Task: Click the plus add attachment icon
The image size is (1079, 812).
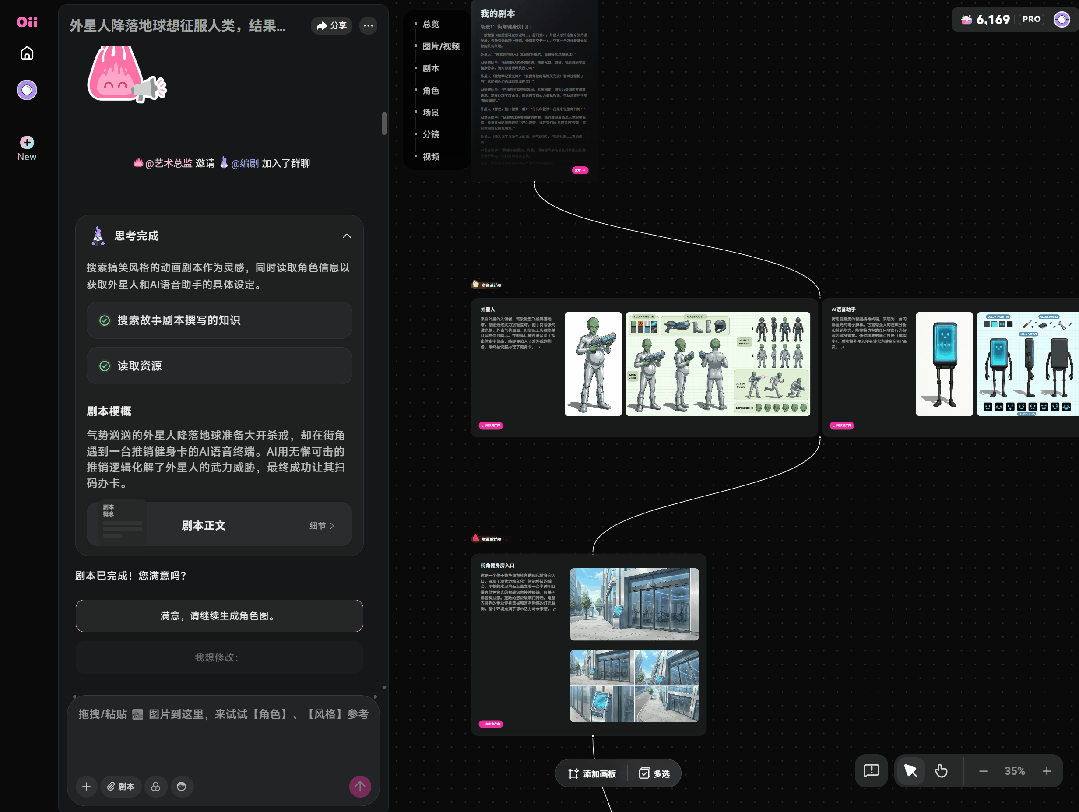Action: (86, 787)
